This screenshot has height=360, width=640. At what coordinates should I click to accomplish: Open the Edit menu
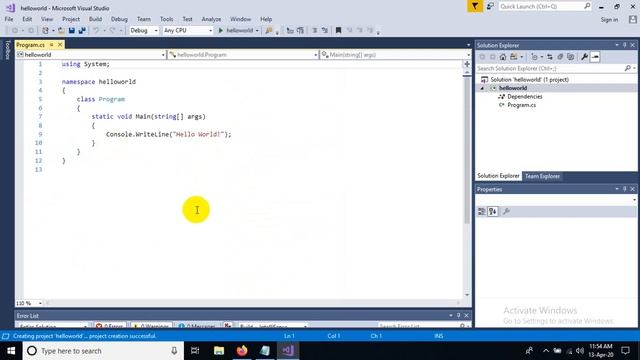27,19
